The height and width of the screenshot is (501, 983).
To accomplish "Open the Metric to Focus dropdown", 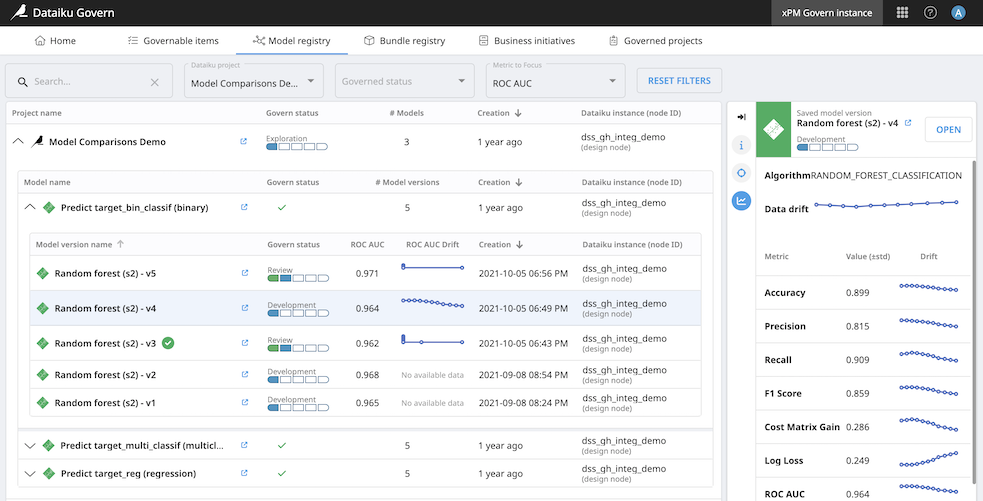I will [555, 80].
